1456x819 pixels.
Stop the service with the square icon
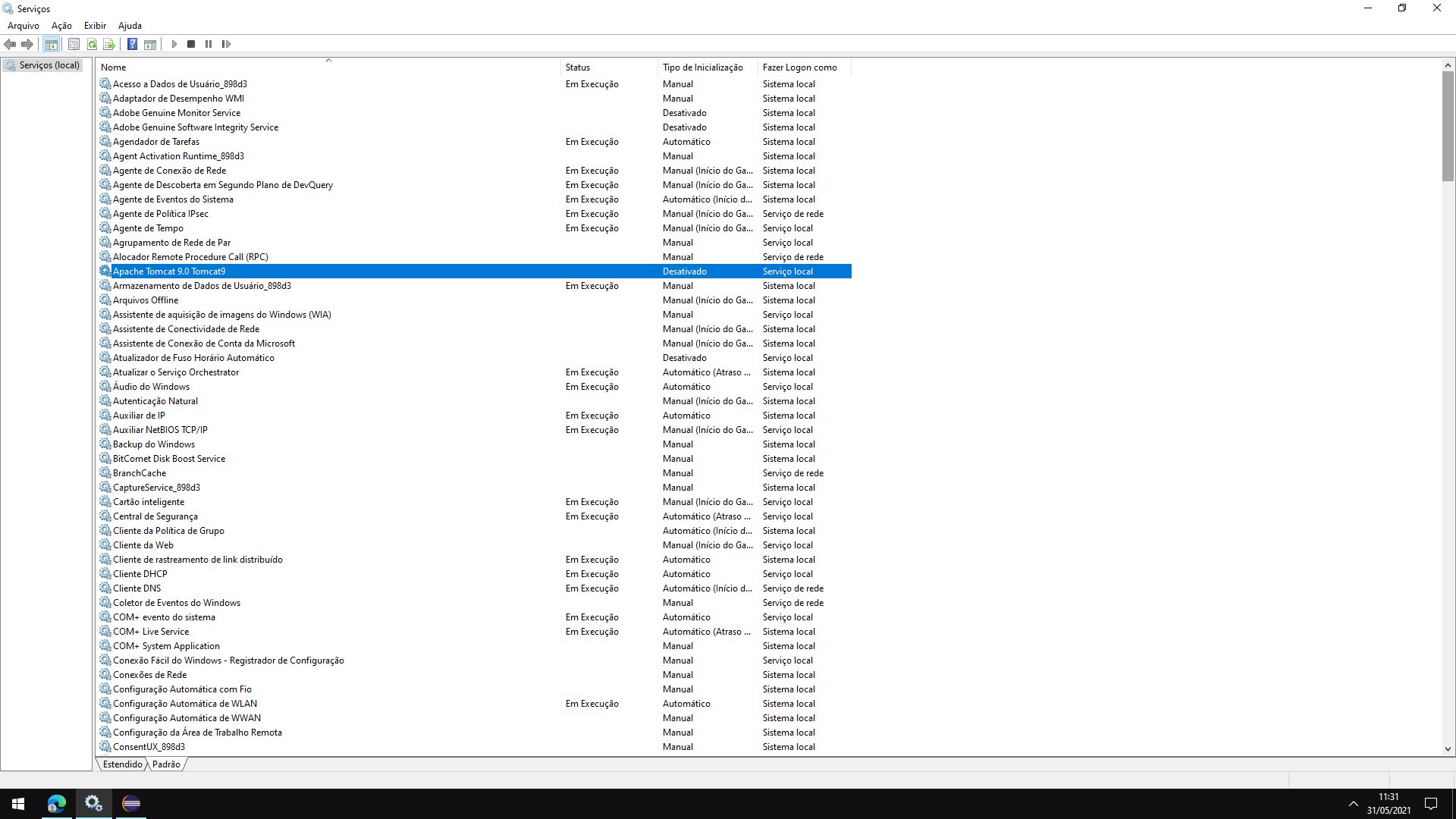(191, 44)
